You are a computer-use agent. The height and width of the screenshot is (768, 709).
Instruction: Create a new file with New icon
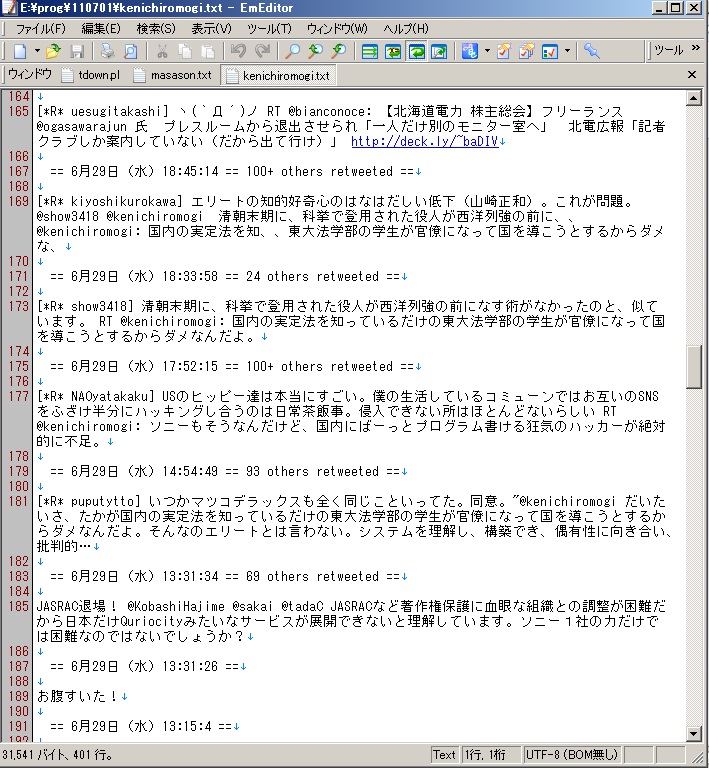point(20,51)
